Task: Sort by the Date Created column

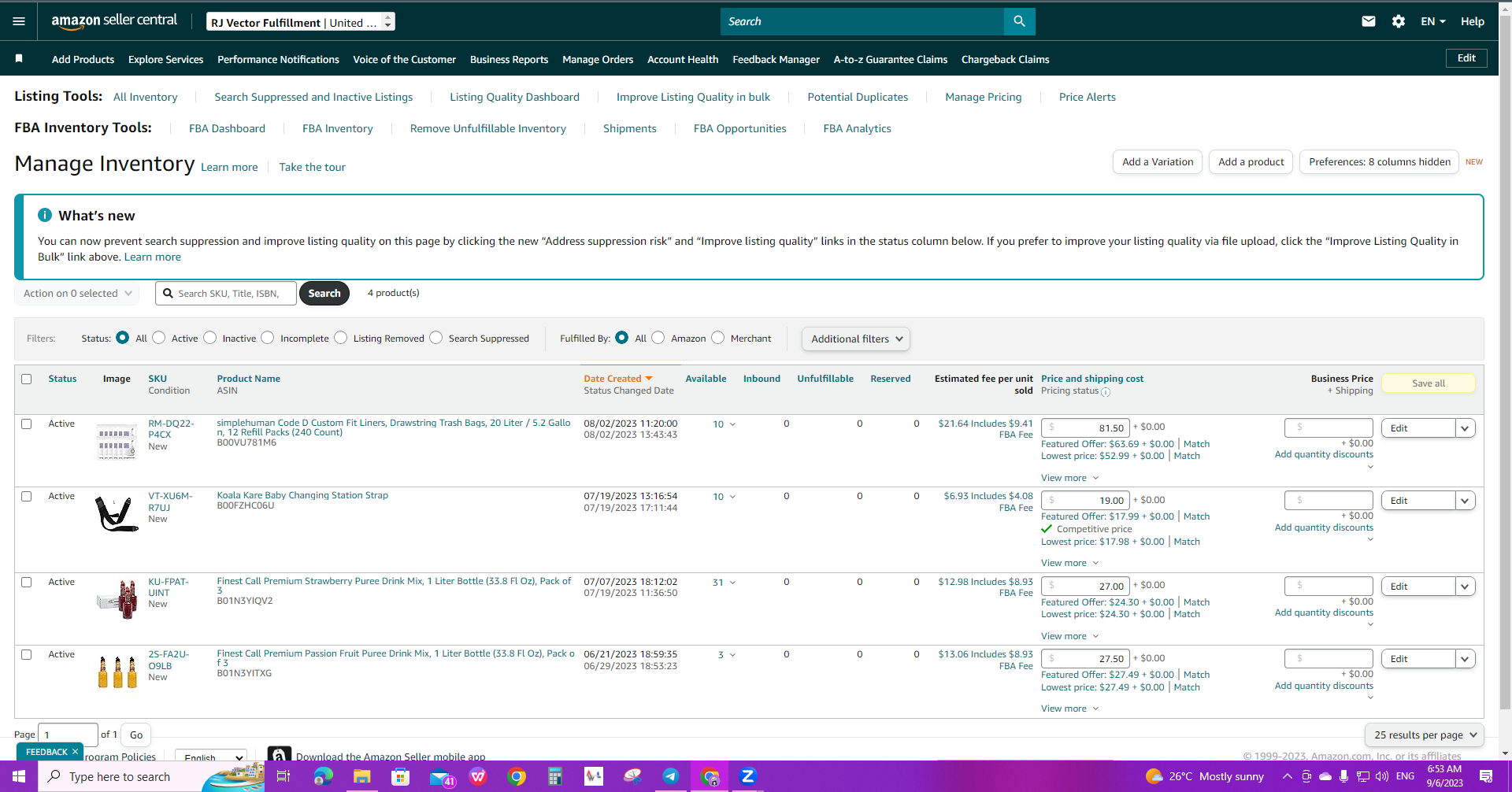Action: tap(618, 379)
